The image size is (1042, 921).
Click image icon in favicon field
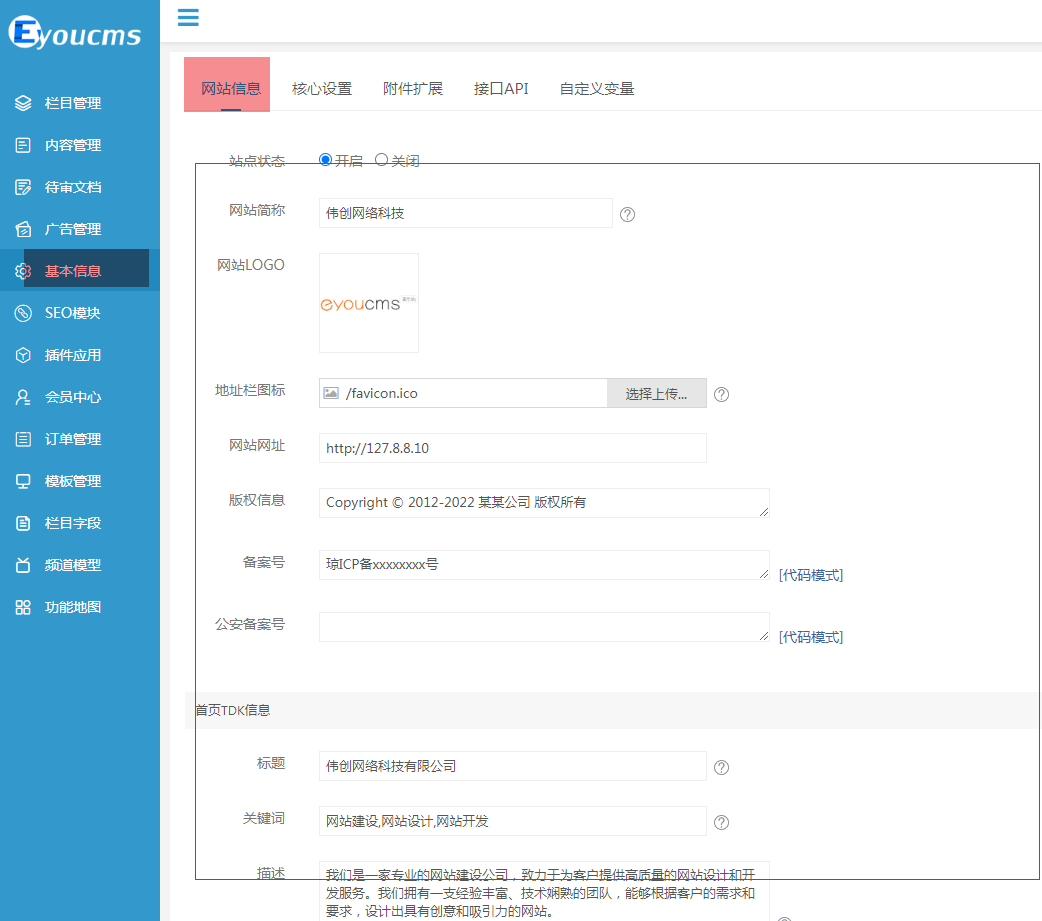coord(331,393)
